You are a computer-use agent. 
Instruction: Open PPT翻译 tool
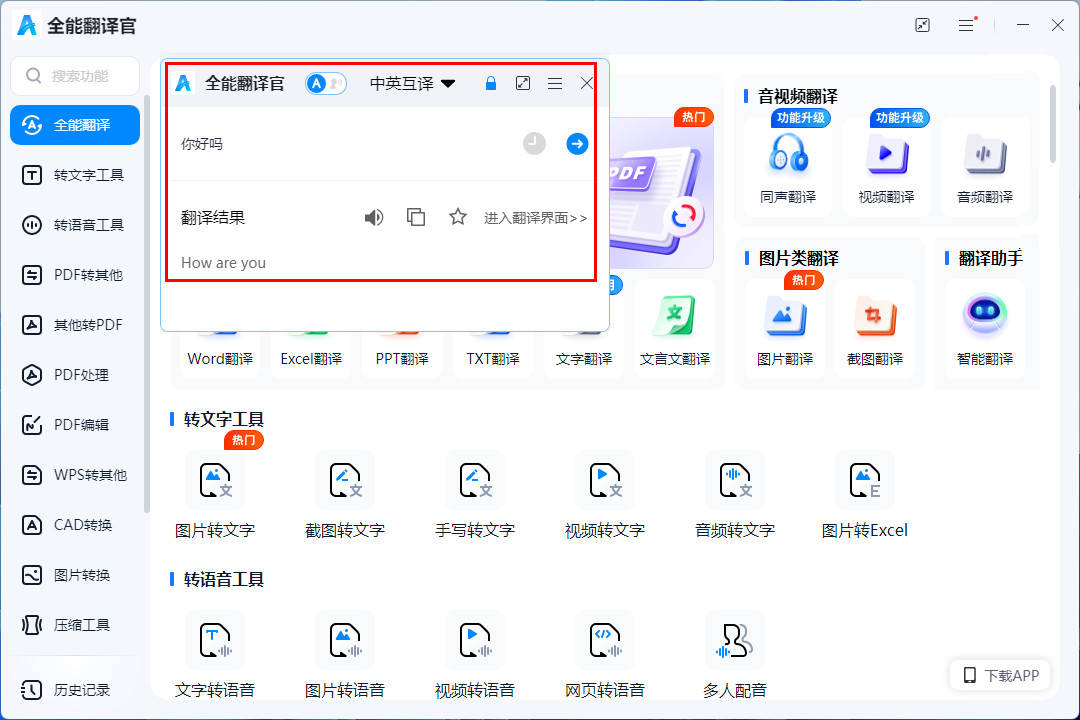[x=402, y=355]
